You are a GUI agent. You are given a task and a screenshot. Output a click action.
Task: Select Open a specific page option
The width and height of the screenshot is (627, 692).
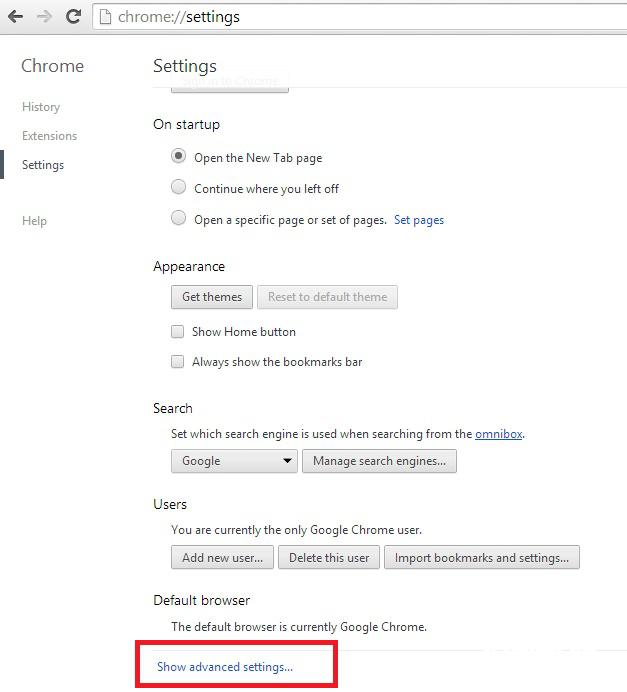pos(179,219)
